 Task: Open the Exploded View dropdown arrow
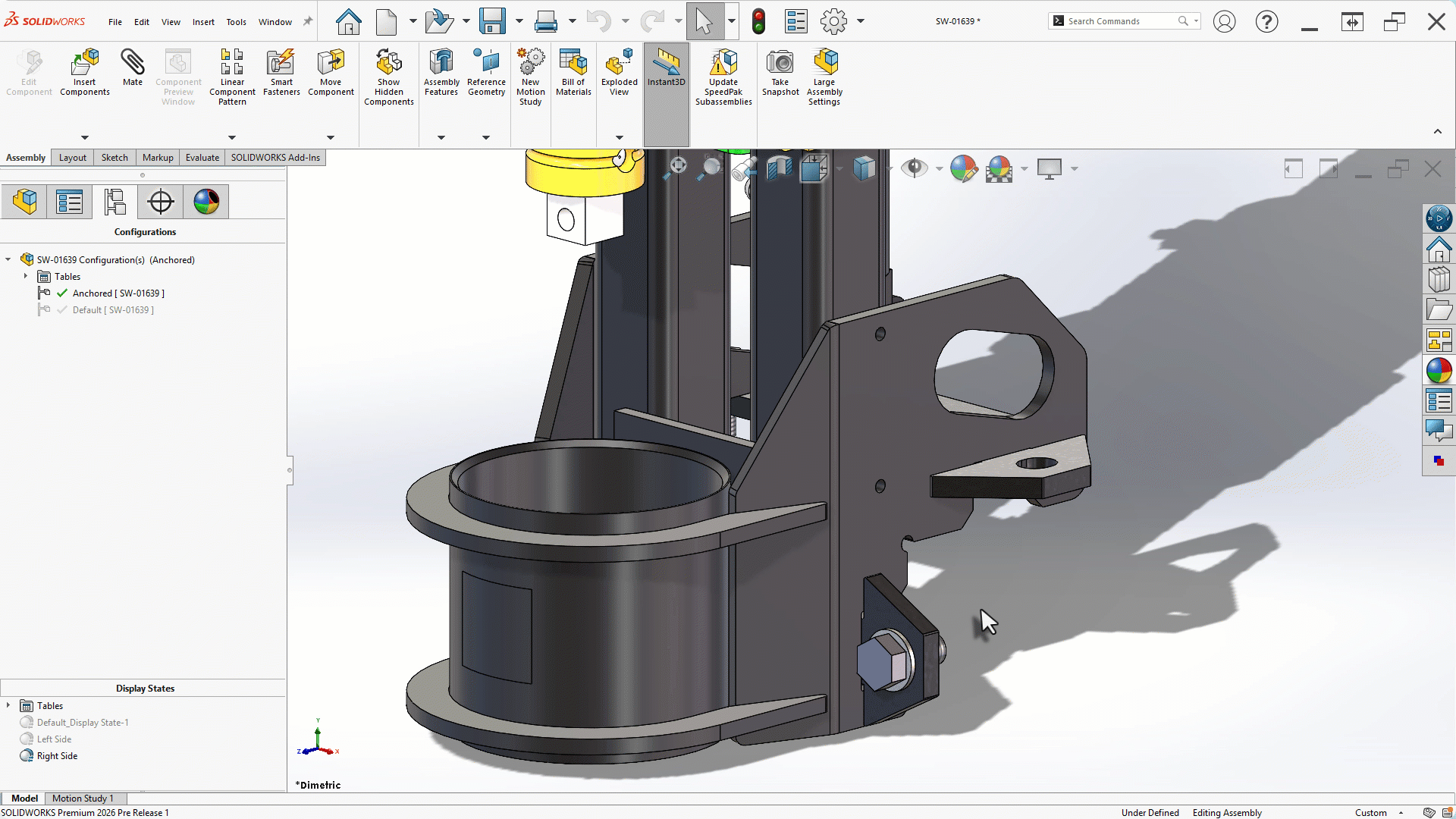619,137
